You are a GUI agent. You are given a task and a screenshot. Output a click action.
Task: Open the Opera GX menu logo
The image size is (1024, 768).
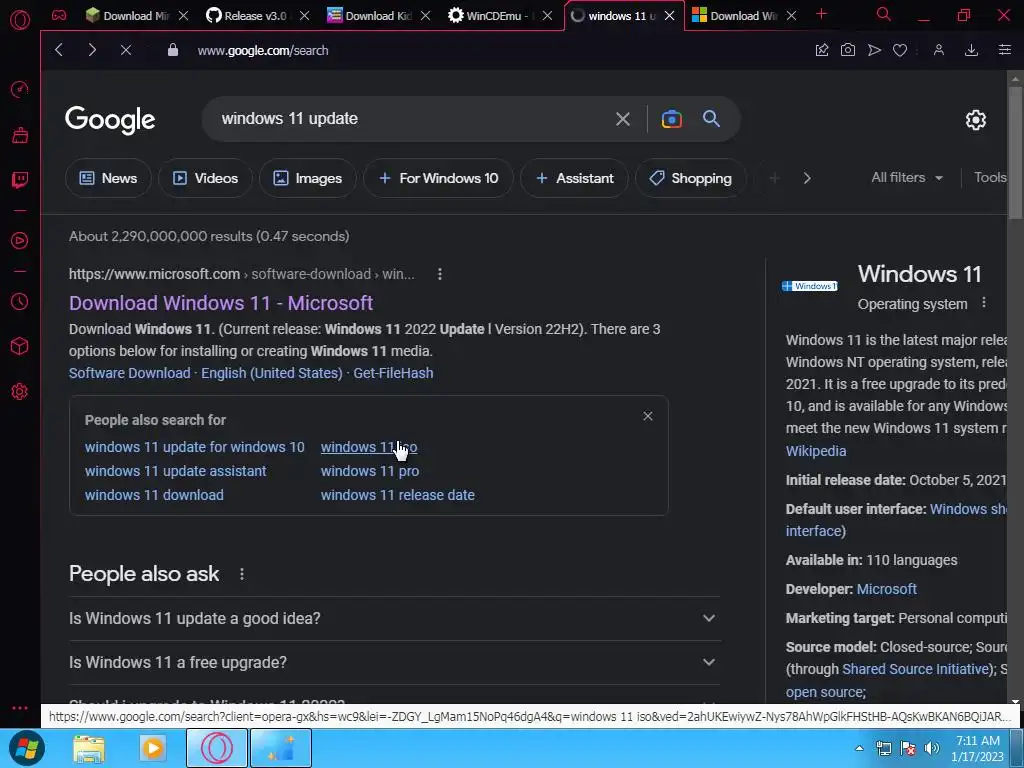coord(20,20)
